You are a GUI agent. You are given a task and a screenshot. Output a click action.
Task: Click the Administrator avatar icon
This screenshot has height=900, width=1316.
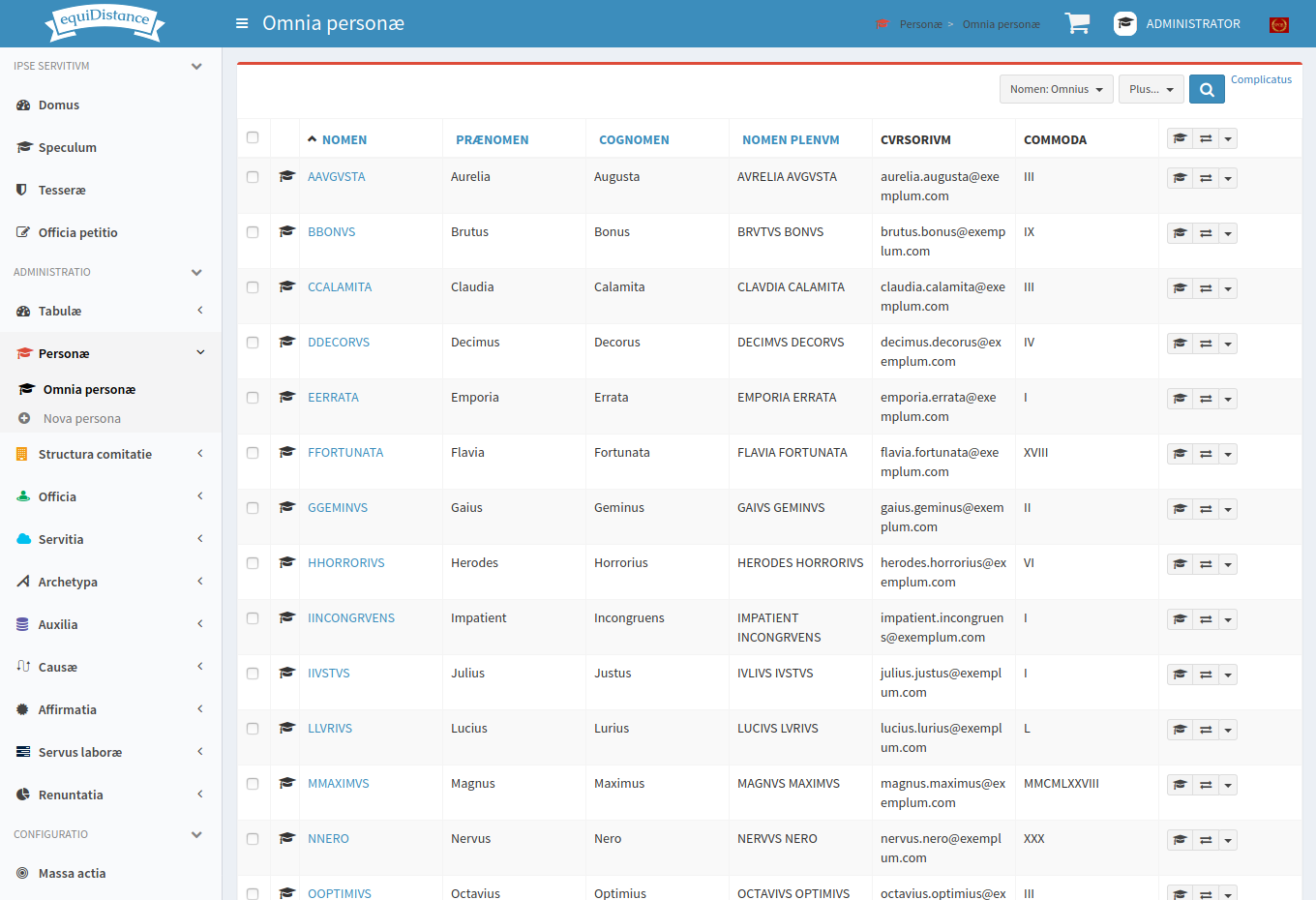1125,23
